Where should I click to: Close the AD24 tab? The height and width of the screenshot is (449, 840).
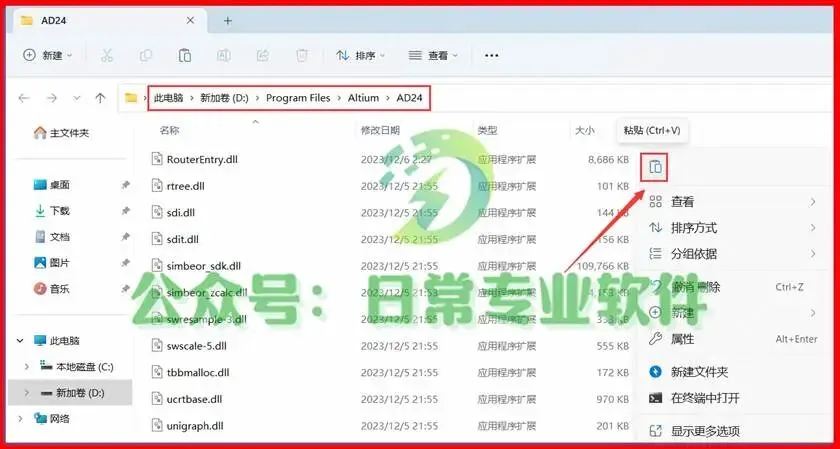[190, 21]
